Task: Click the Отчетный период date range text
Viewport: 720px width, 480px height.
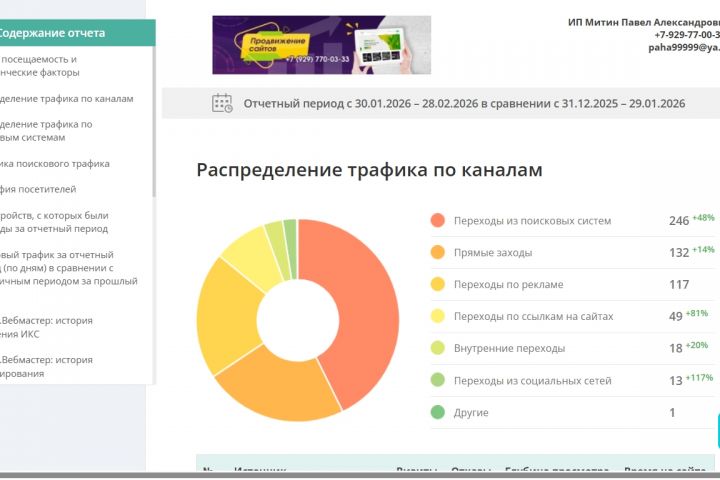Action: pyautogui.click(x=464, y=103)
